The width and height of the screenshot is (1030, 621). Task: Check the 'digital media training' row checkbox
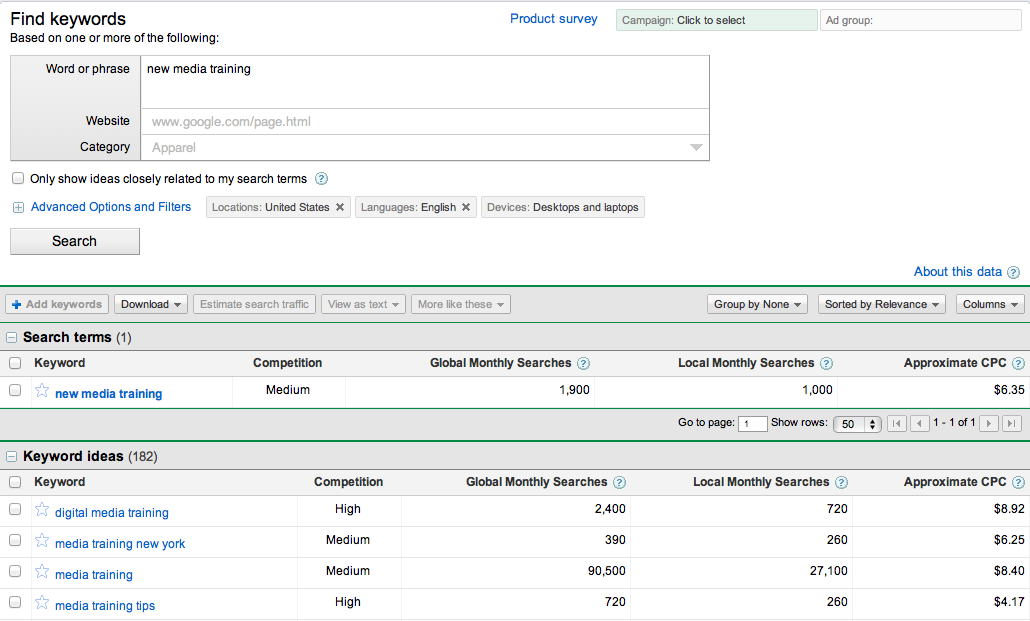(x=15, y=509)
